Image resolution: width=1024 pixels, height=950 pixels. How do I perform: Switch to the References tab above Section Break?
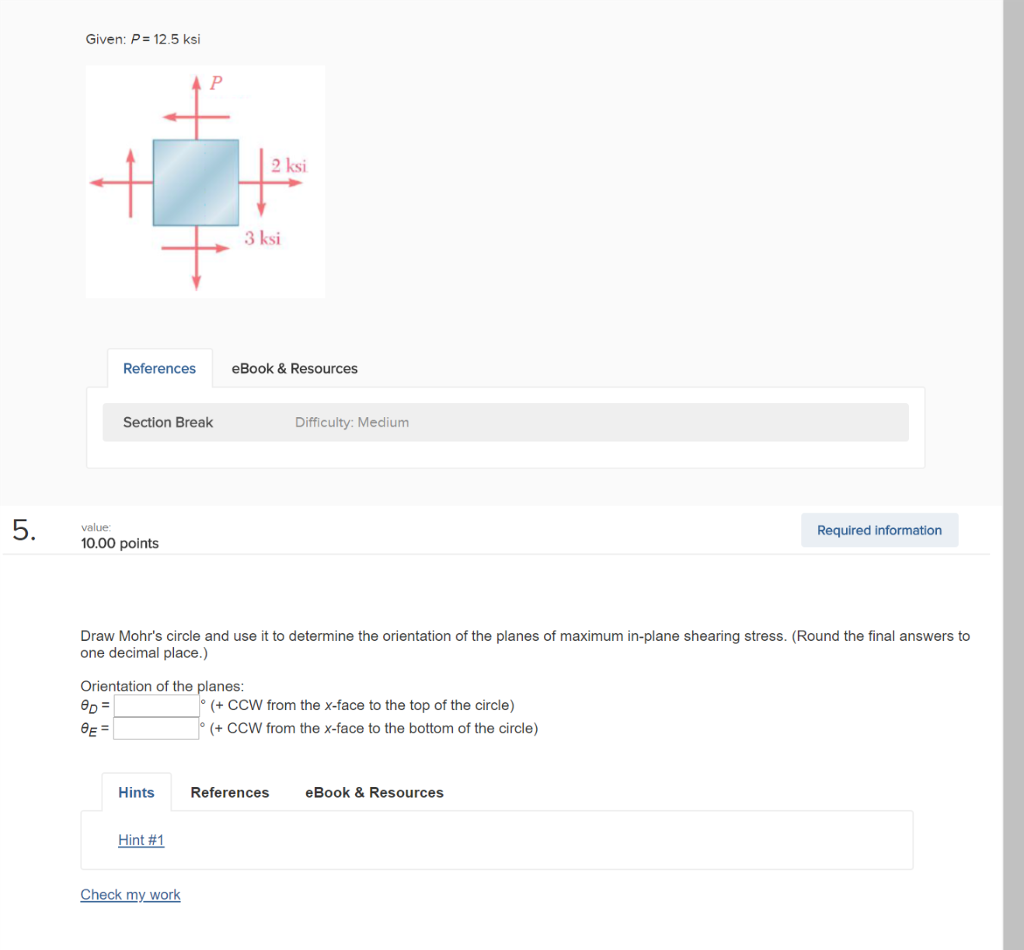[x=159, y=368]
